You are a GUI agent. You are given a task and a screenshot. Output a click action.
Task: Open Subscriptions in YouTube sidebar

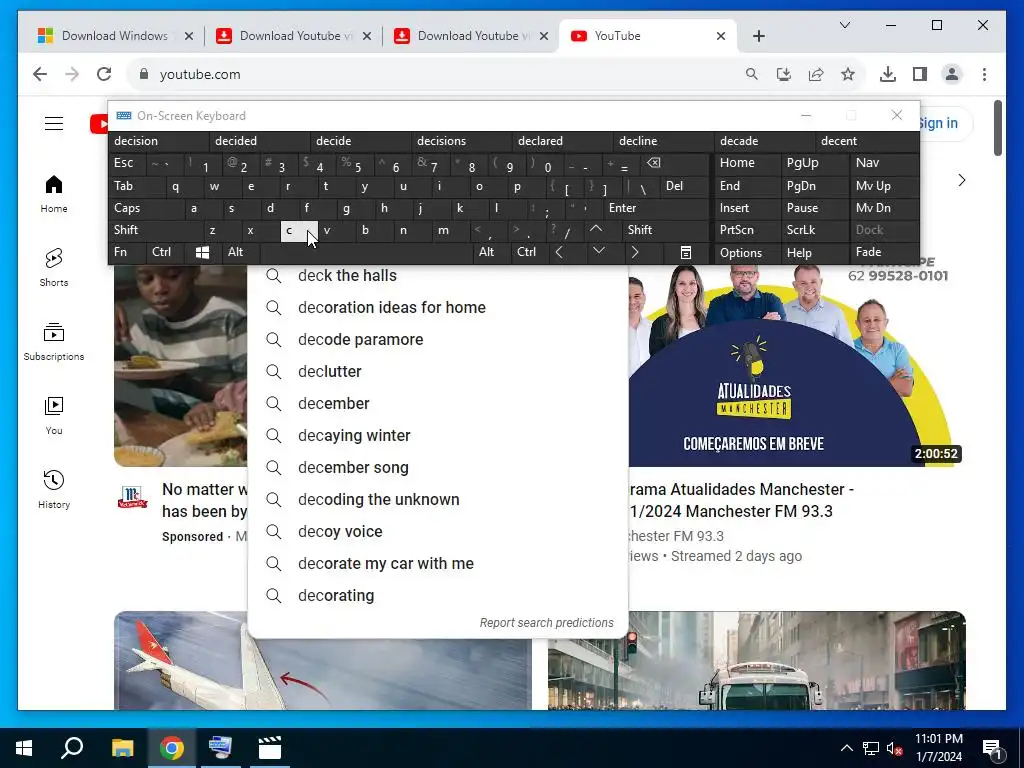pyautogui.click(x=54, y=342)
